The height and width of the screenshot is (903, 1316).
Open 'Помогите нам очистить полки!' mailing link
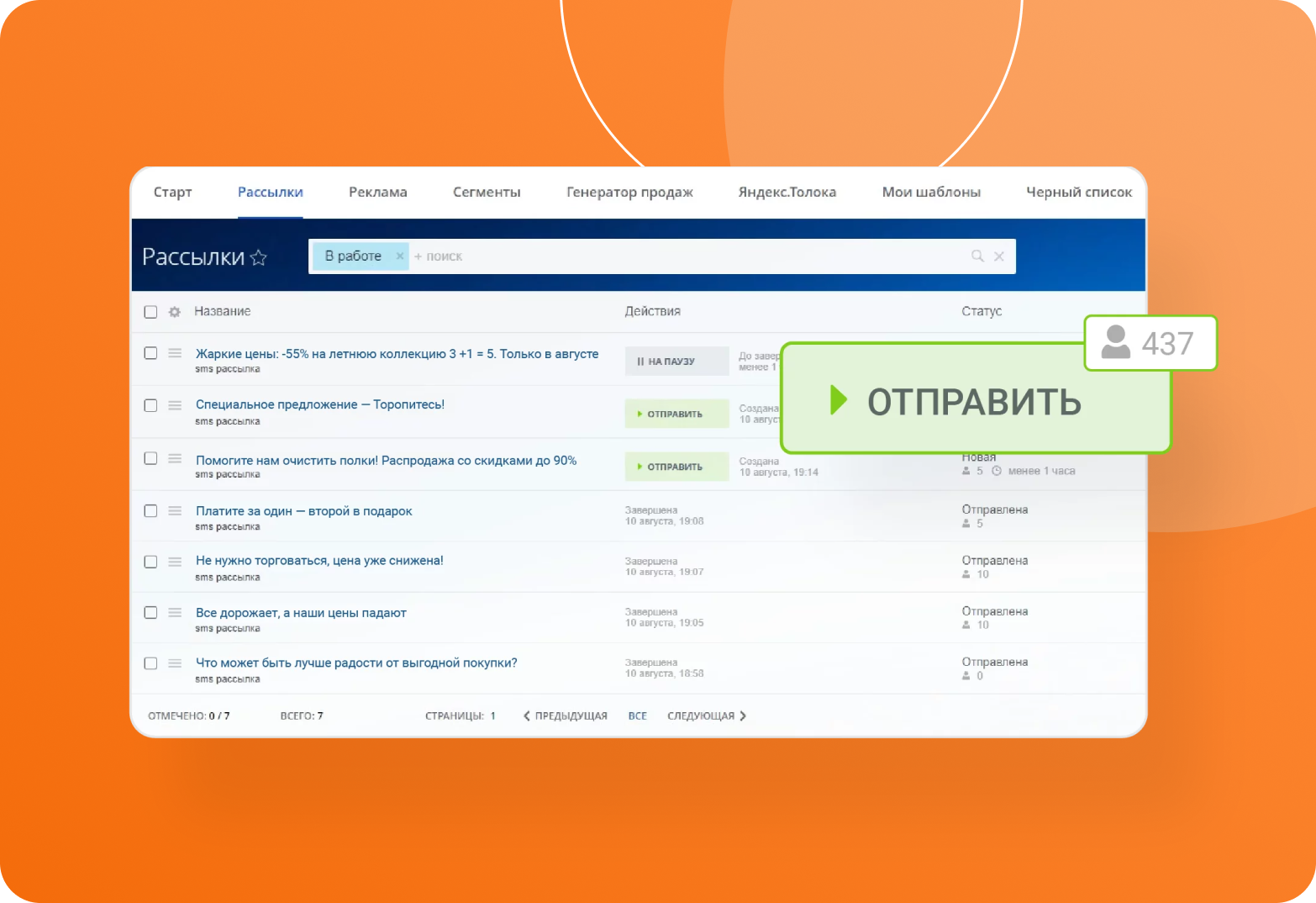pos(386,461)
